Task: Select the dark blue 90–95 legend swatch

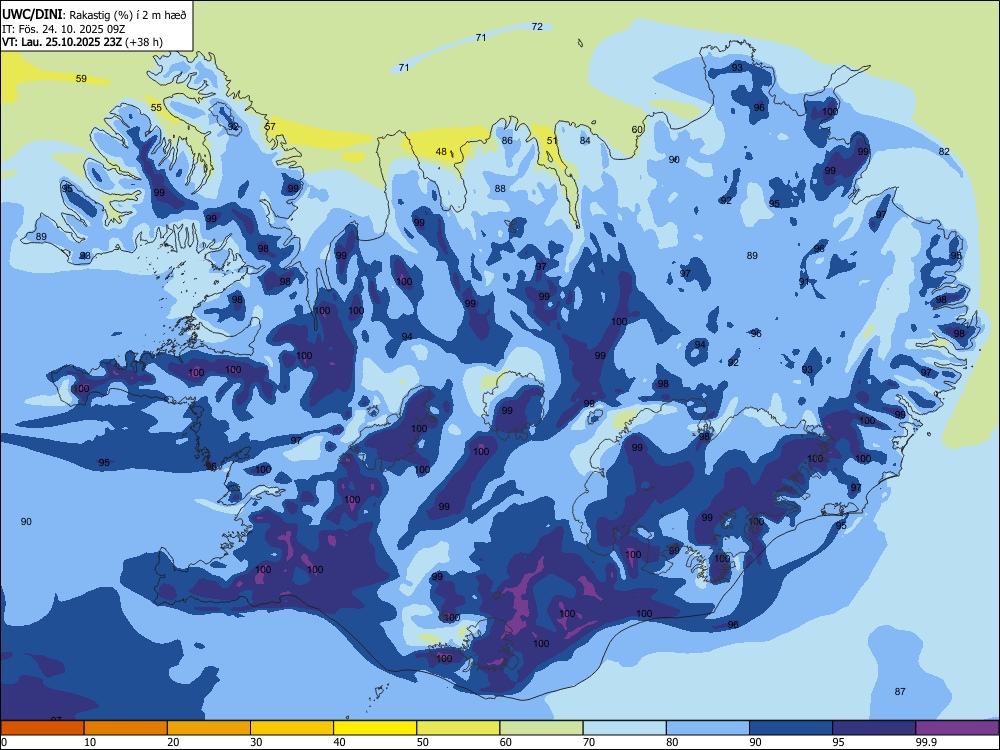Action: click(x=791, y=728)
